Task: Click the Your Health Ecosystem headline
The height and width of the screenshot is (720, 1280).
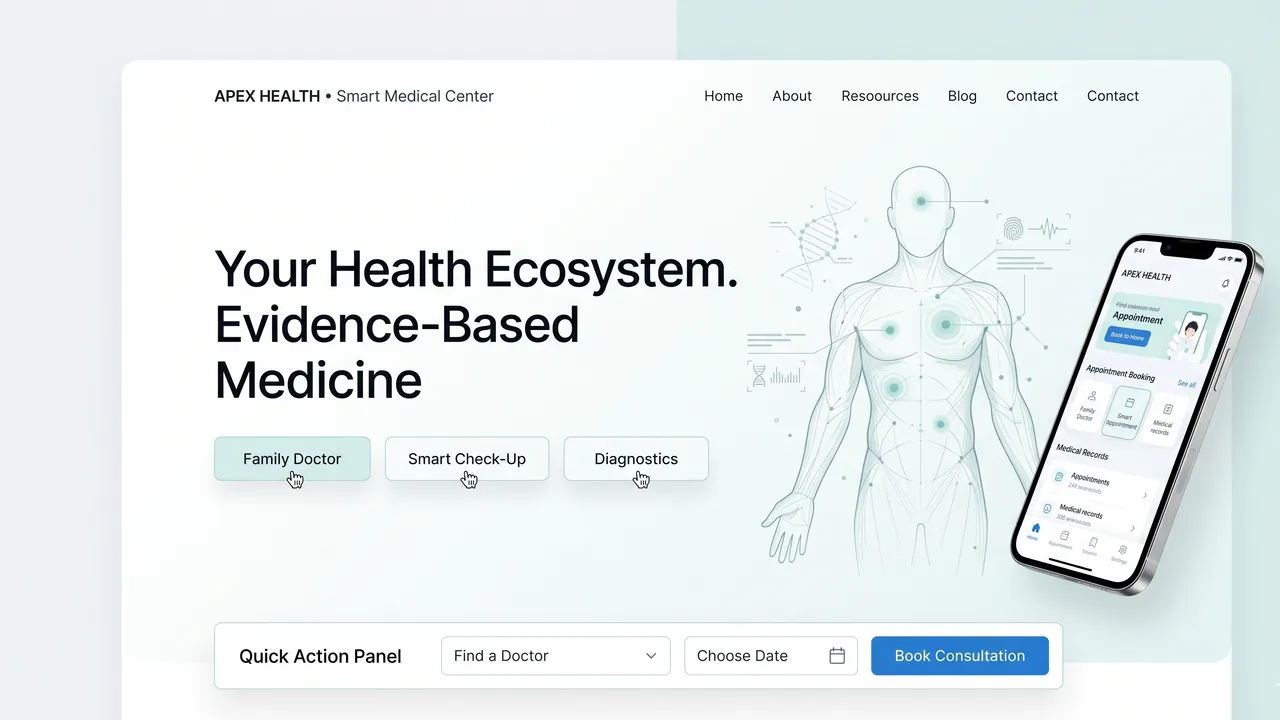Action: click(x=476, y=325)
